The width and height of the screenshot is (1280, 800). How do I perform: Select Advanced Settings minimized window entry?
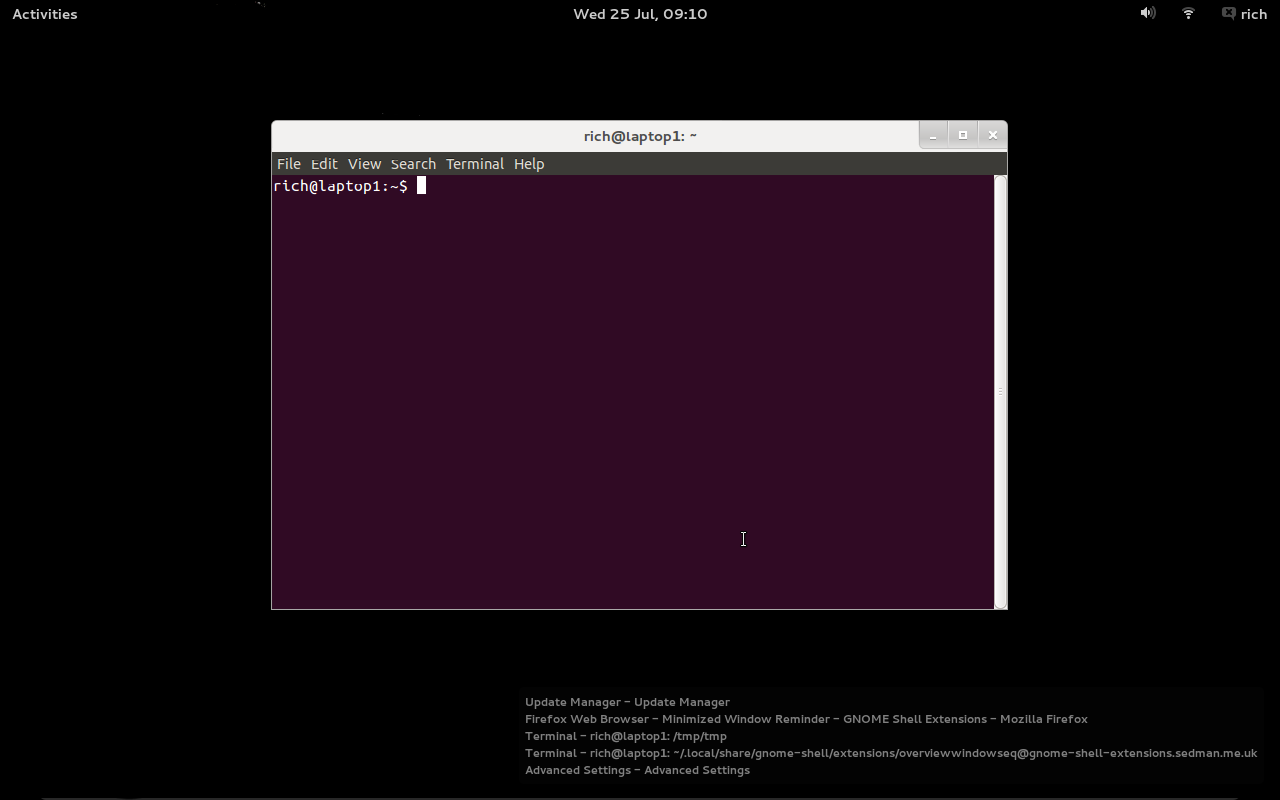click(x=637, y=770)
